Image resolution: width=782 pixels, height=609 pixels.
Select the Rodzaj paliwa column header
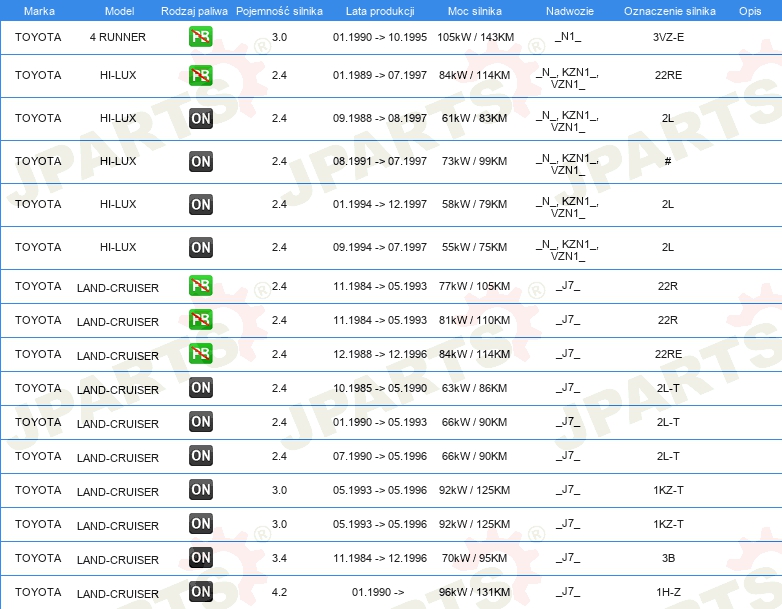point(194,10)
